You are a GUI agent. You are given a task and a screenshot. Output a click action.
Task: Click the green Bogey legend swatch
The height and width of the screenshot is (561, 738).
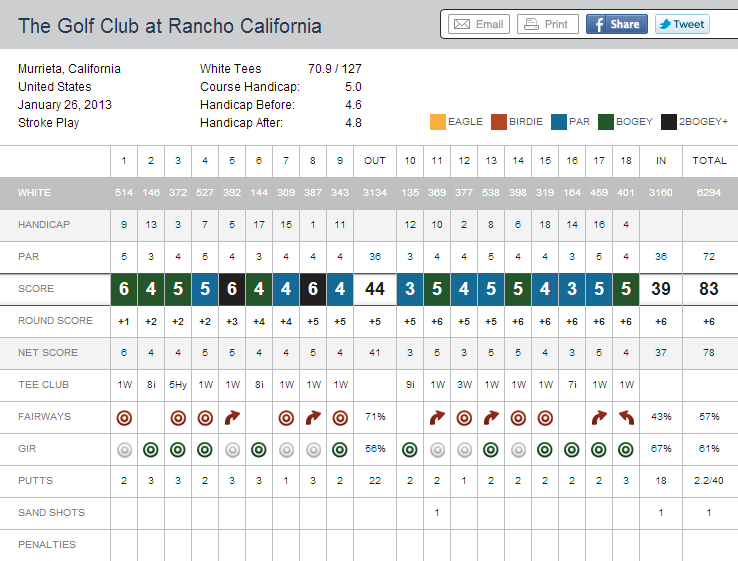(x=607, y=122)
